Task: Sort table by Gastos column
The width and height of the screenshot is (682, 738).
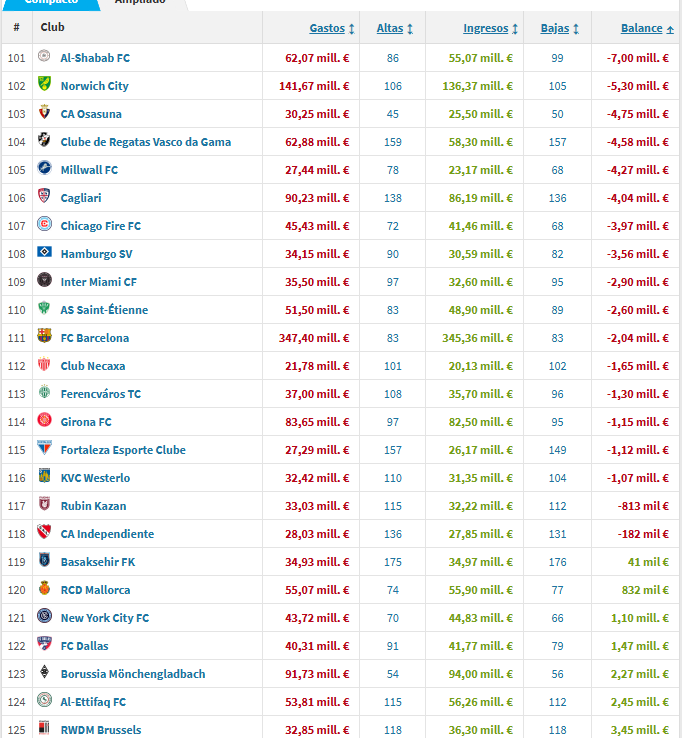Action: pos(332,28)
